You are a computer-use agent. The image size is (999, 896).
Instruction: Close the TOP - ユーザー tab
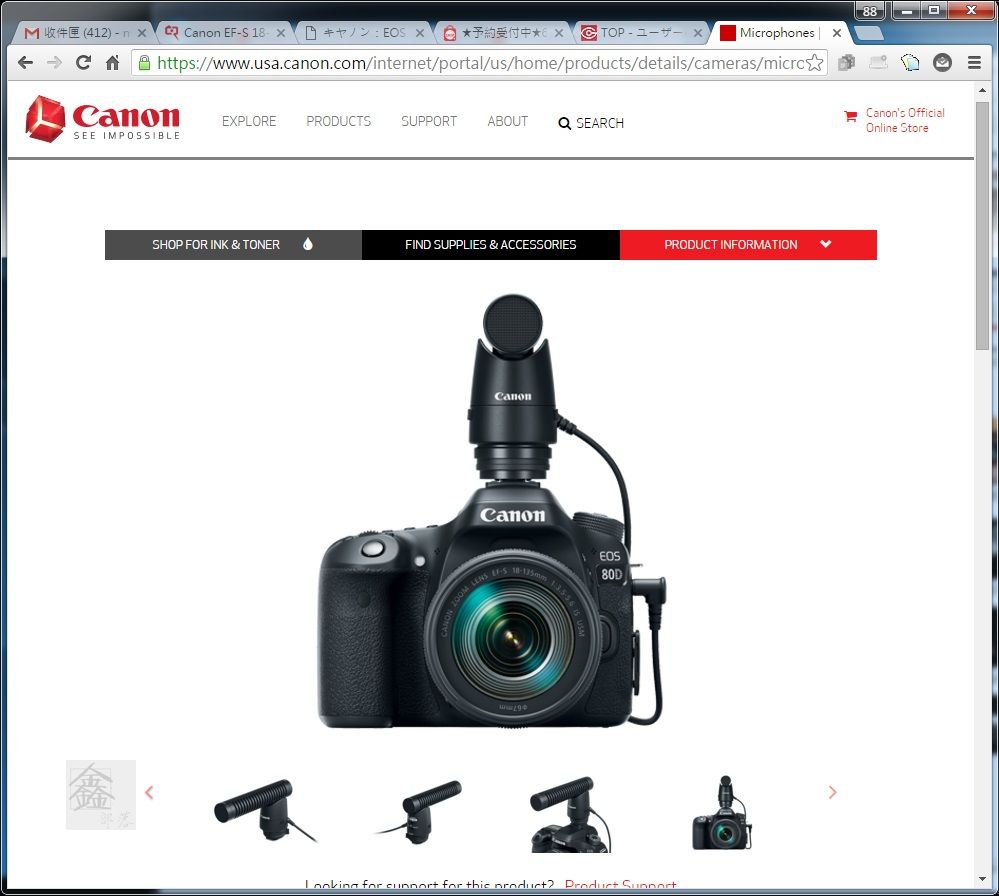click(698, 33)
